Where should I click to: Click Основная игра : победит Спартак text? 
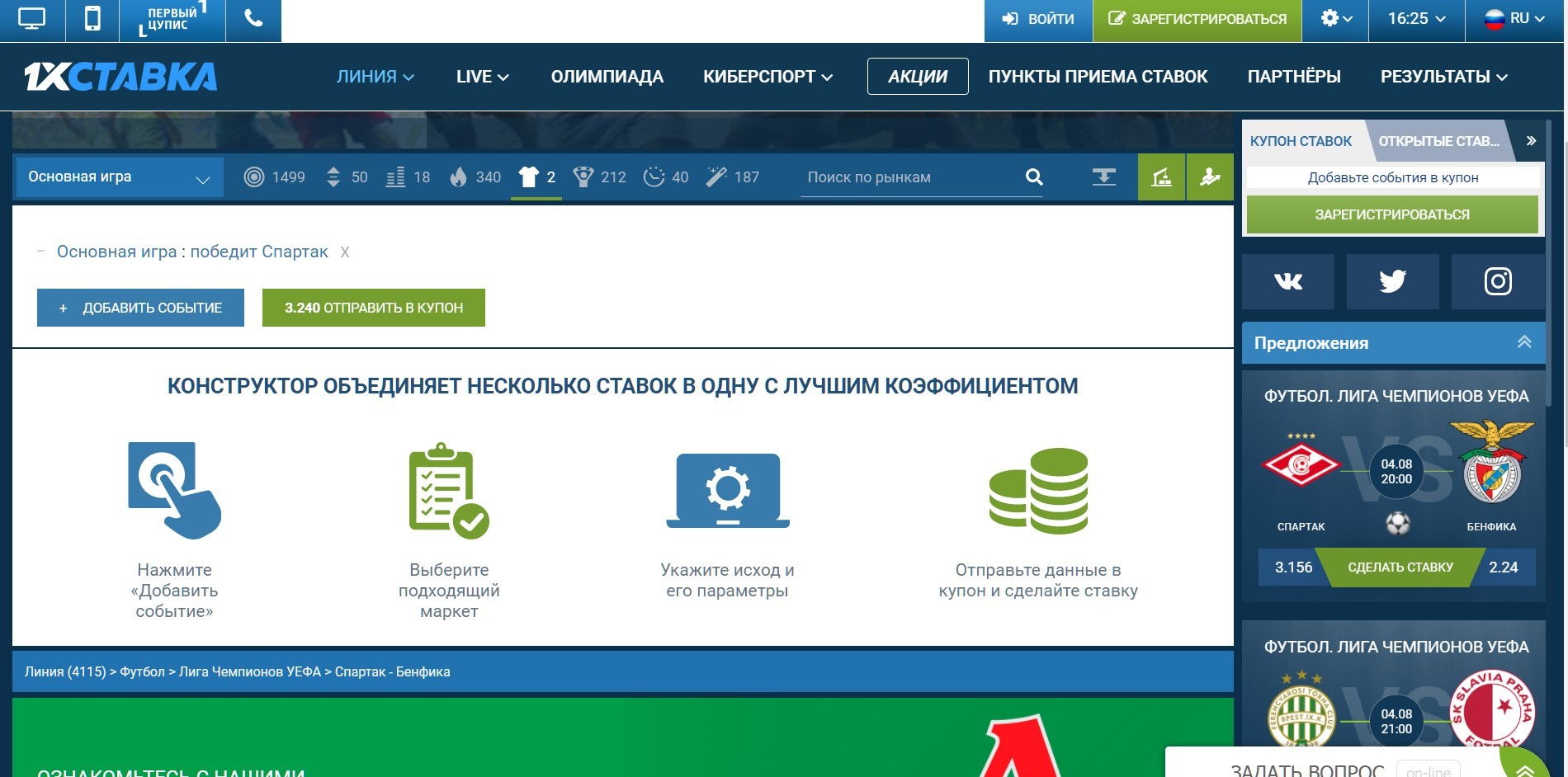(x=192, y=252)
